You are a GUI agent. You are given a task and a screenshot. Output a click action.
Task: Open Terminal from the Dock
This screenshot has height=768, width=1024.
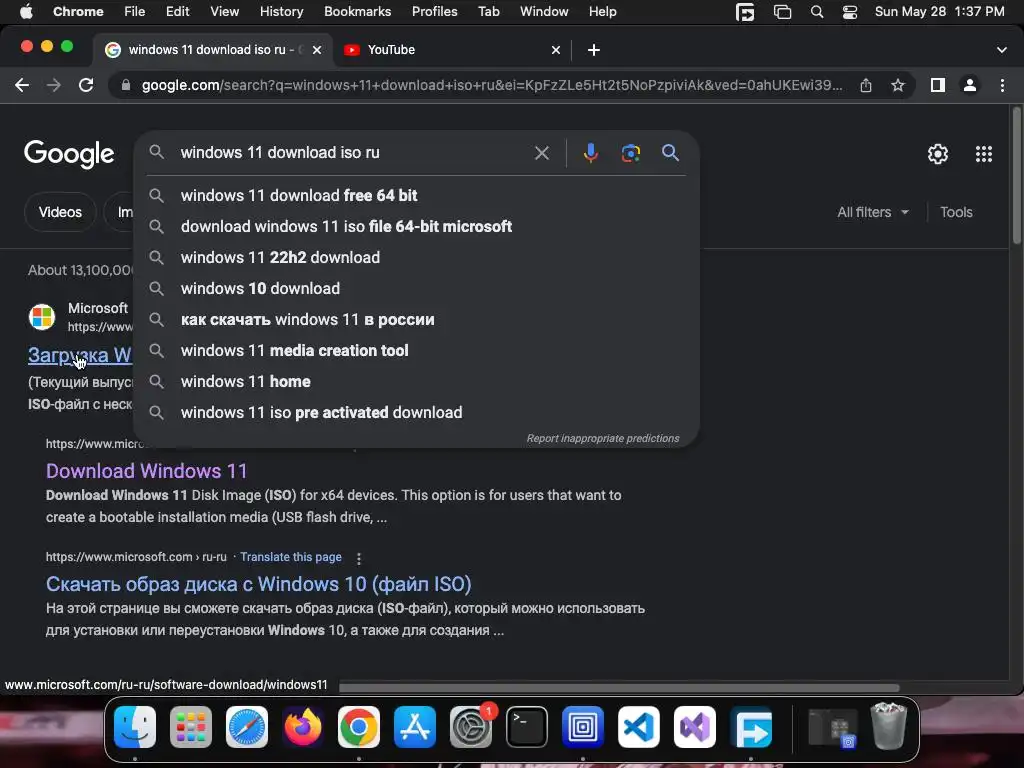[526, 727]
